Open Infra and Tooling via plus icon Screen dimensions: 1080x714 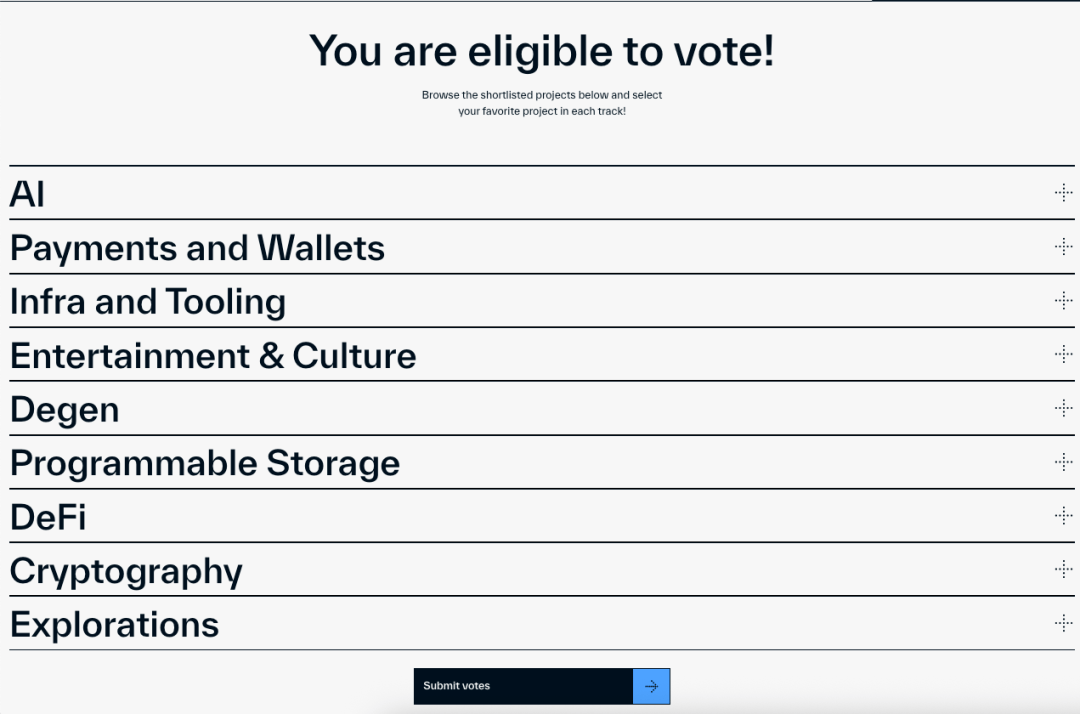point(1063,300)
